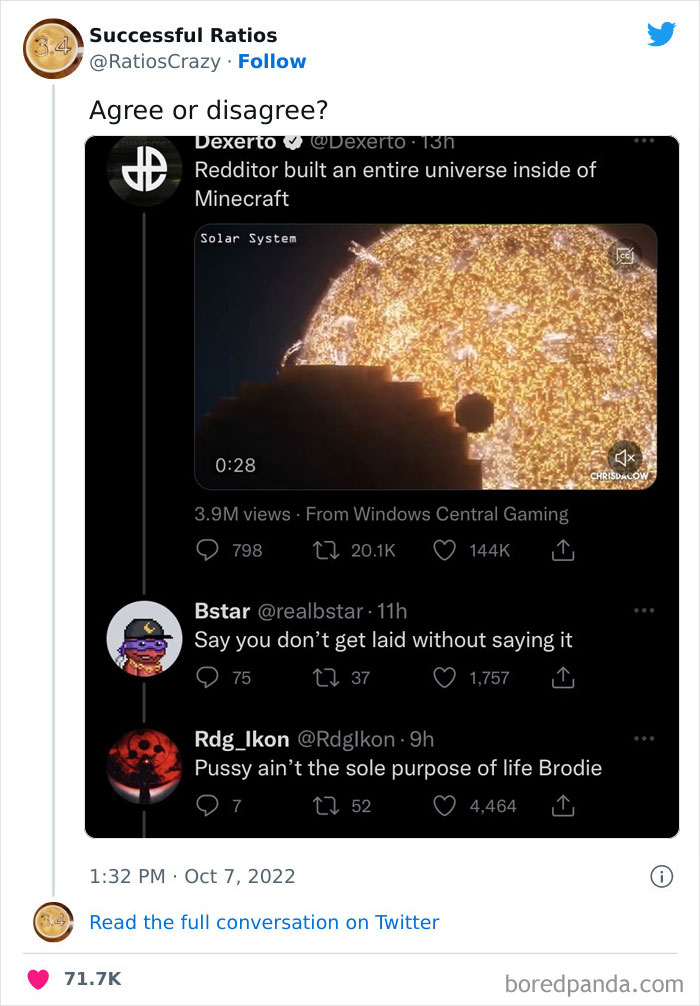Click reply icon on Dexerto tweet
Image resolution: width=700 pixels, height=1006 pixels.
(x=208, y=550)
